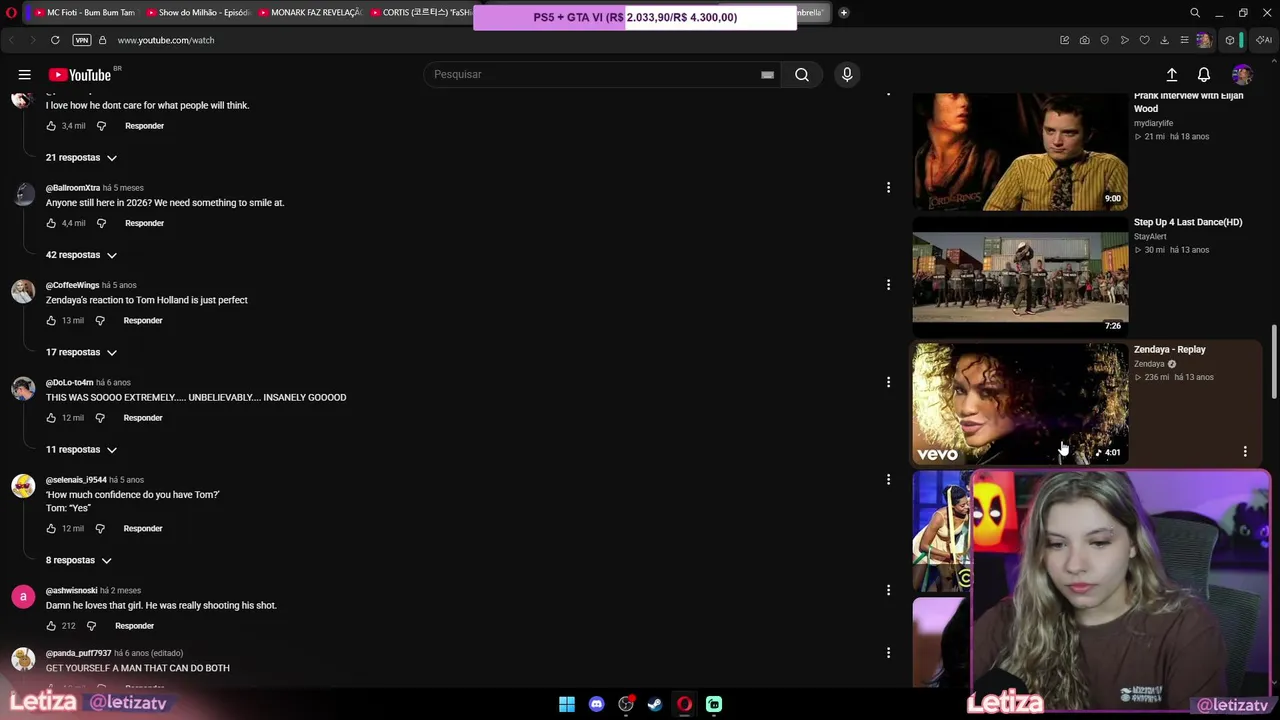Screen dimensions: 1280x720
Task: Like the 'Anyone still here in 2026' comment
Action: (x=51, y=223)
